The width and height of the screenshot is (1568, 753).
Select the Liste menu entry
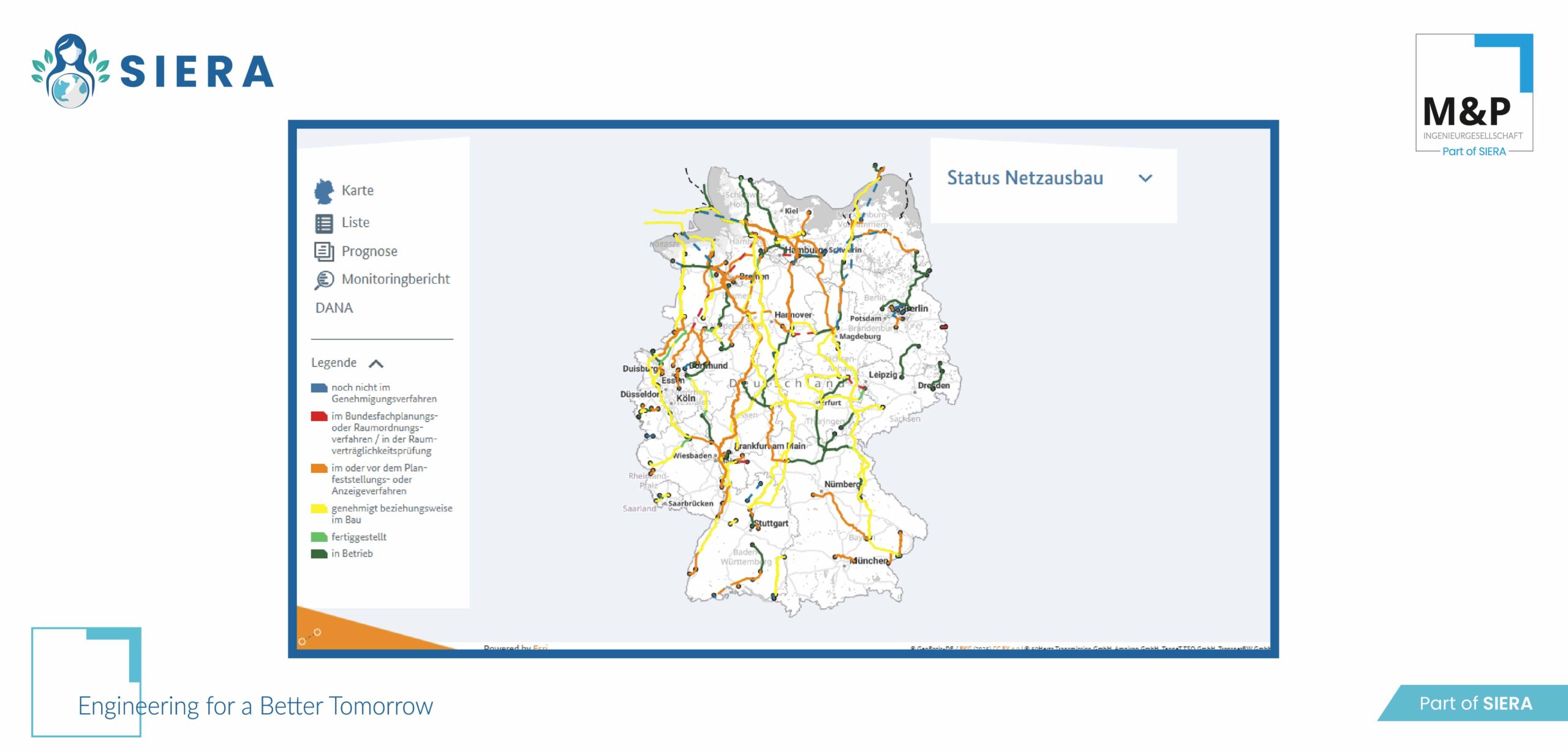(355, 222)
